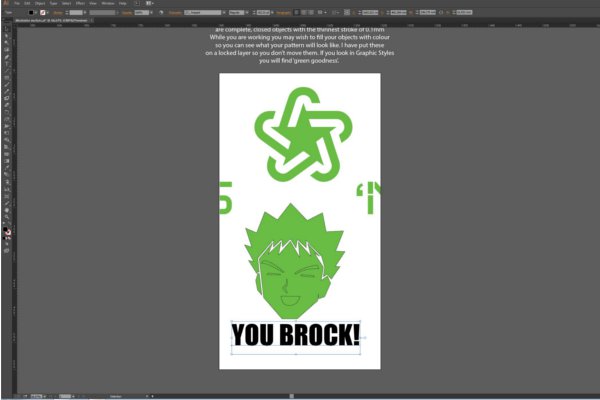Select the green Brock face artwork
The height and width of the screenshot is (400, 600).
[295, 261]
